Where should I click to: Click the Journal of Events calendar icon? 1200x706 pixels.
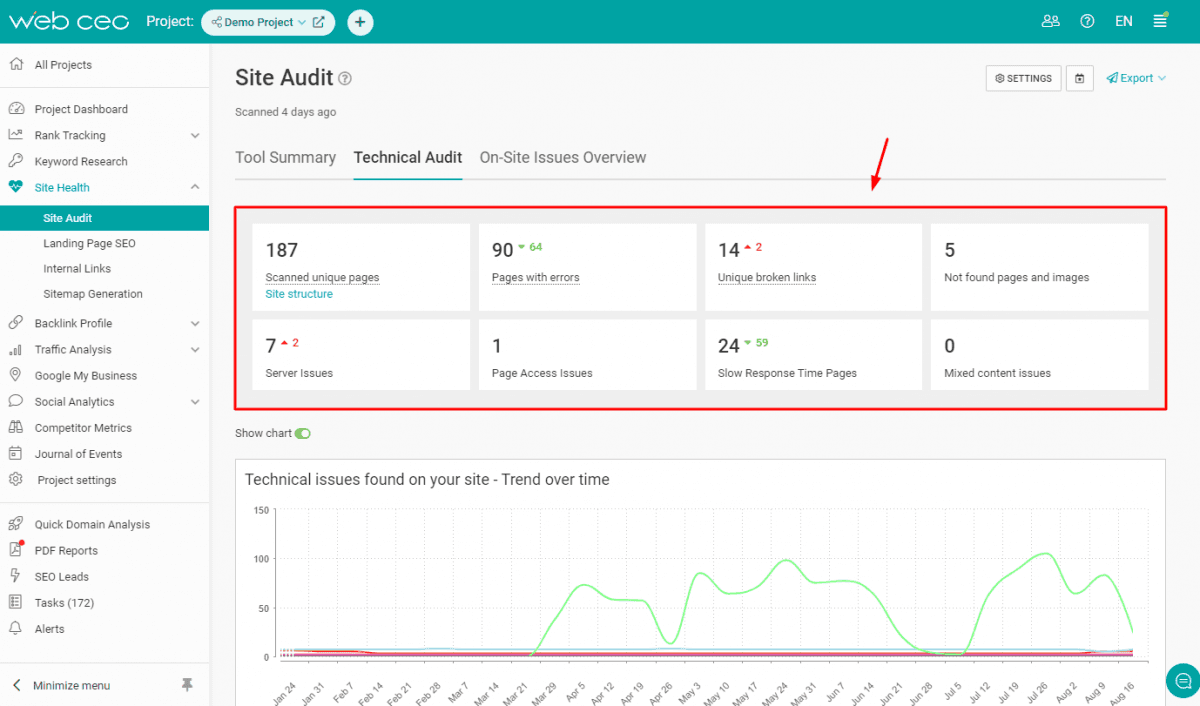[x=15, y=453]
